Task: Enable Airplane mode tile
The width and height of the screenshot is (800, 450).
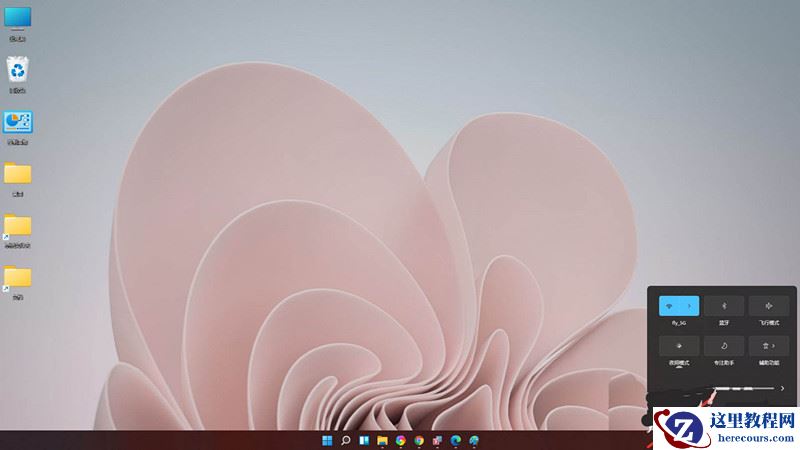Action: [x=768, y=306]
